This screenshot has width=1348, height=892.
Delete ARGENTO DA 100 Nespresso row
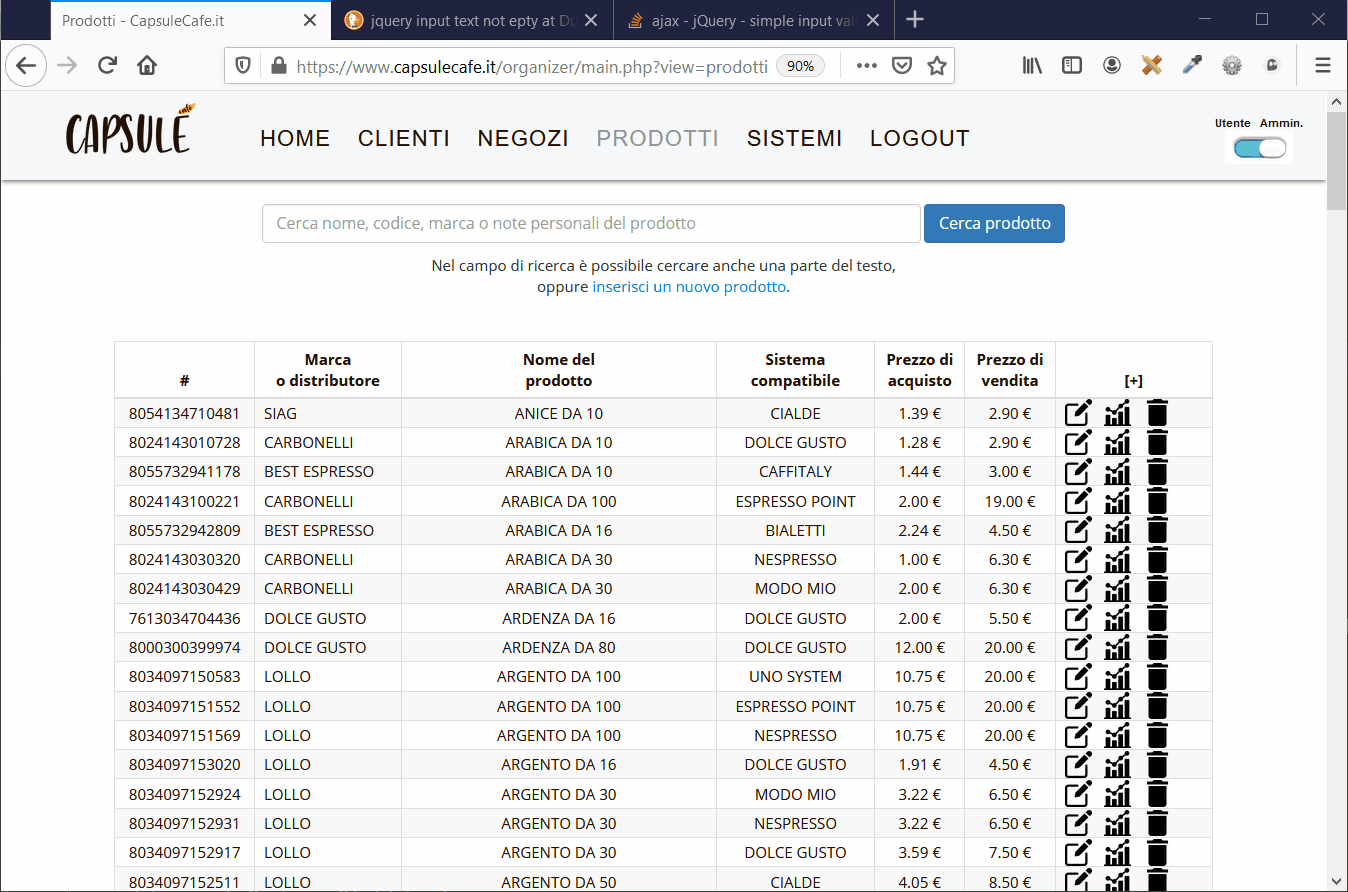[x=1157, y=735]
